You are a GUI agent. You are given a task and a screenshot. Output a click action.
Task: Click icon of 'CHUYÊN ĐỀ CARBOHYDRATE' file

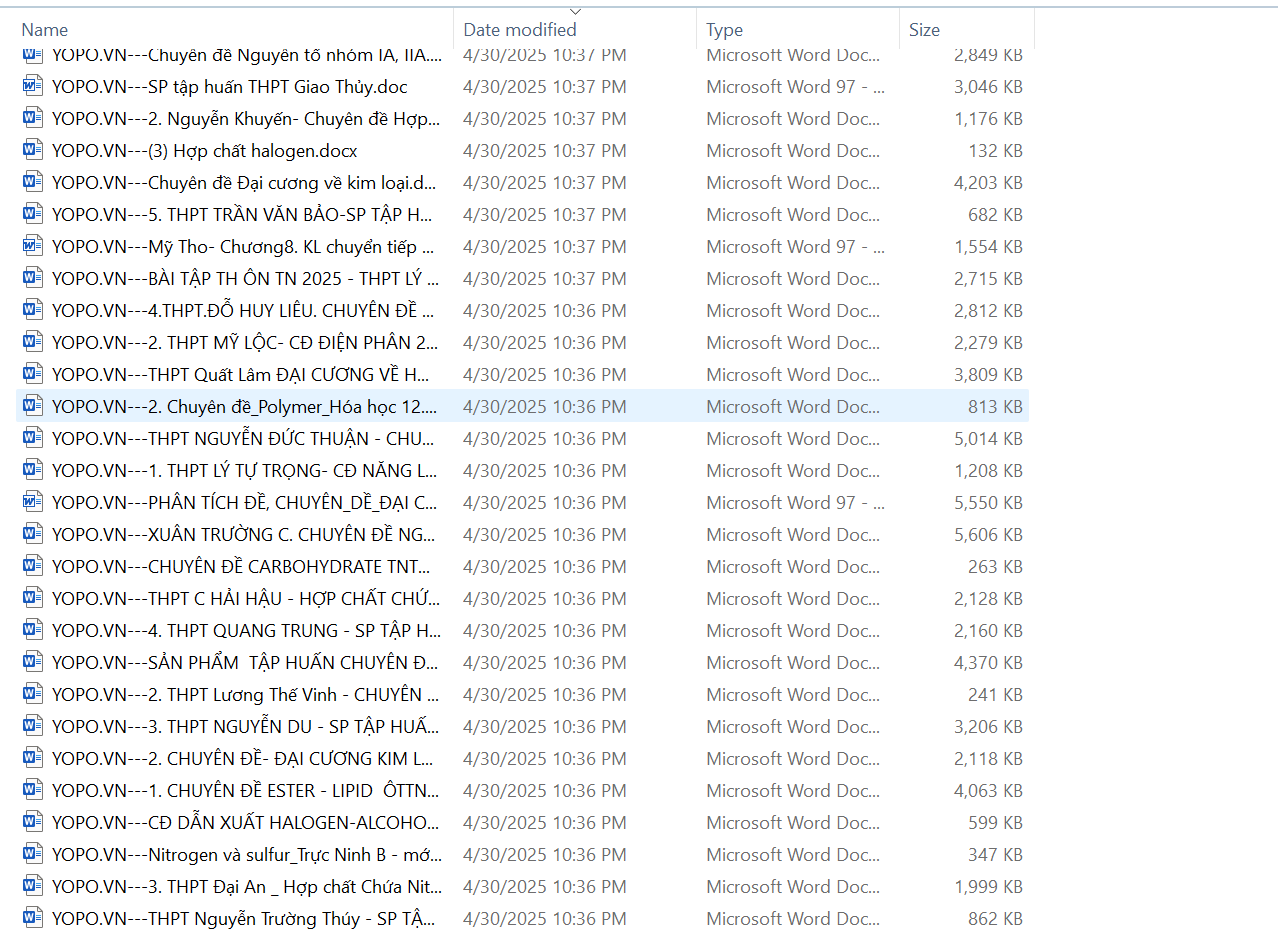point(33,567)
